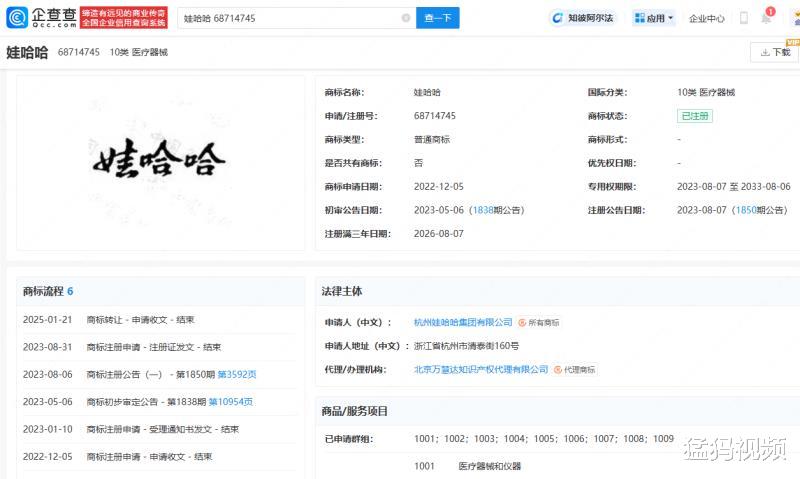Select the 已注册 status tag
The image size is (800, 479).
tap(694, 116)
